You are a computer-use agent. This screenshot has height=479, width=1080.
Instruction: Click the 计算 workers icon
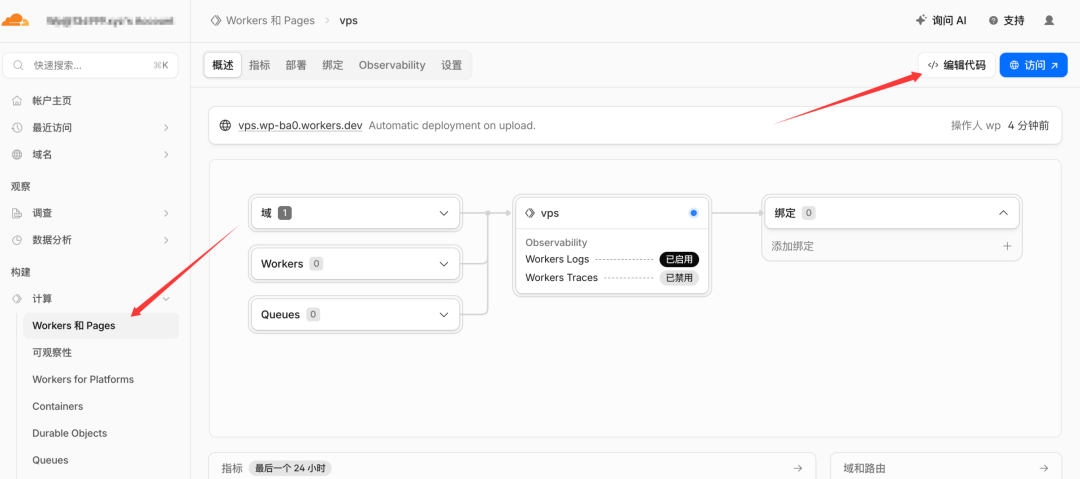coord(17,299)
